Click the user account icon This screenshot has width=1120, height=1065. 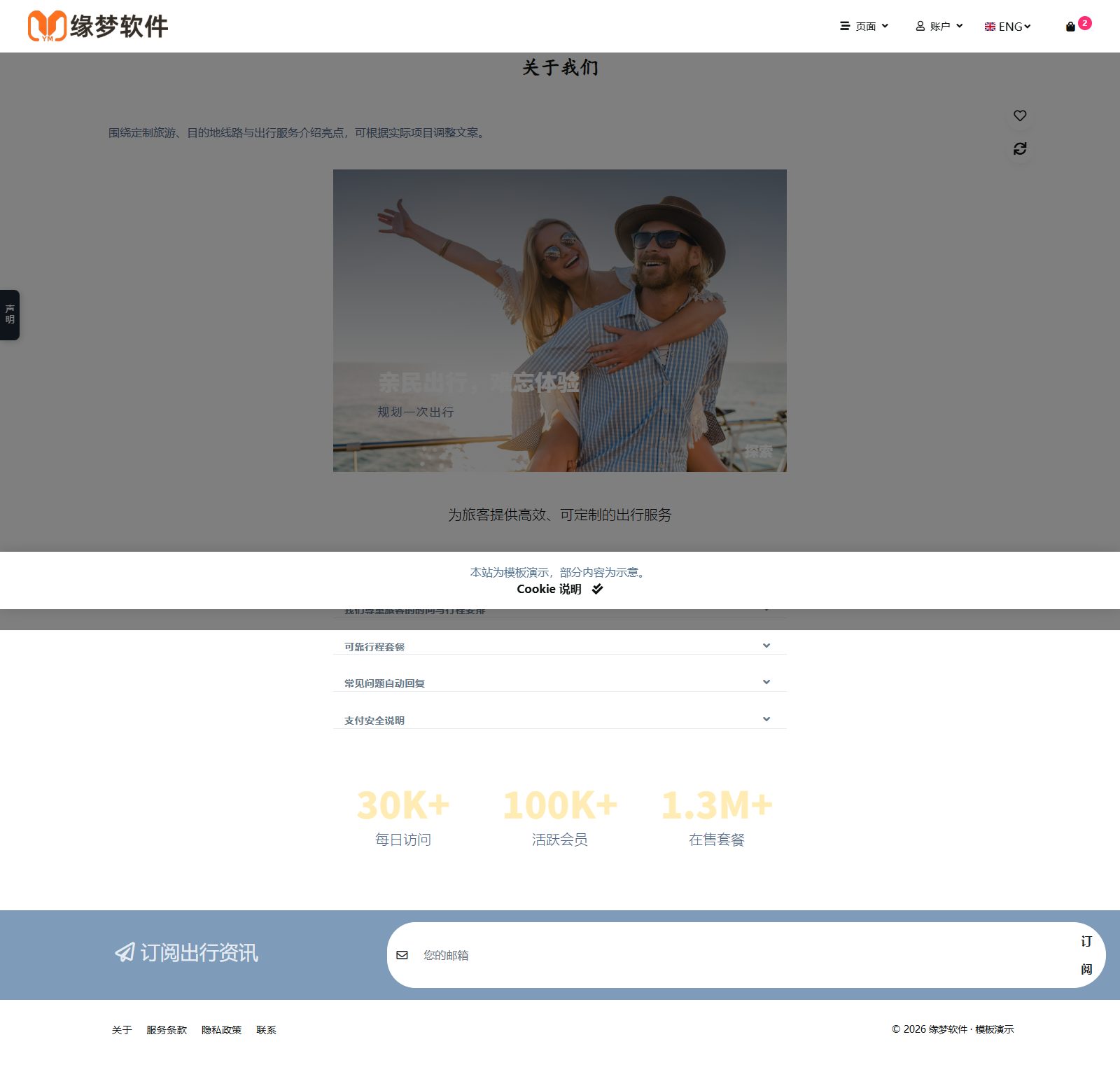pyautogui.click(x=920, y=26)
